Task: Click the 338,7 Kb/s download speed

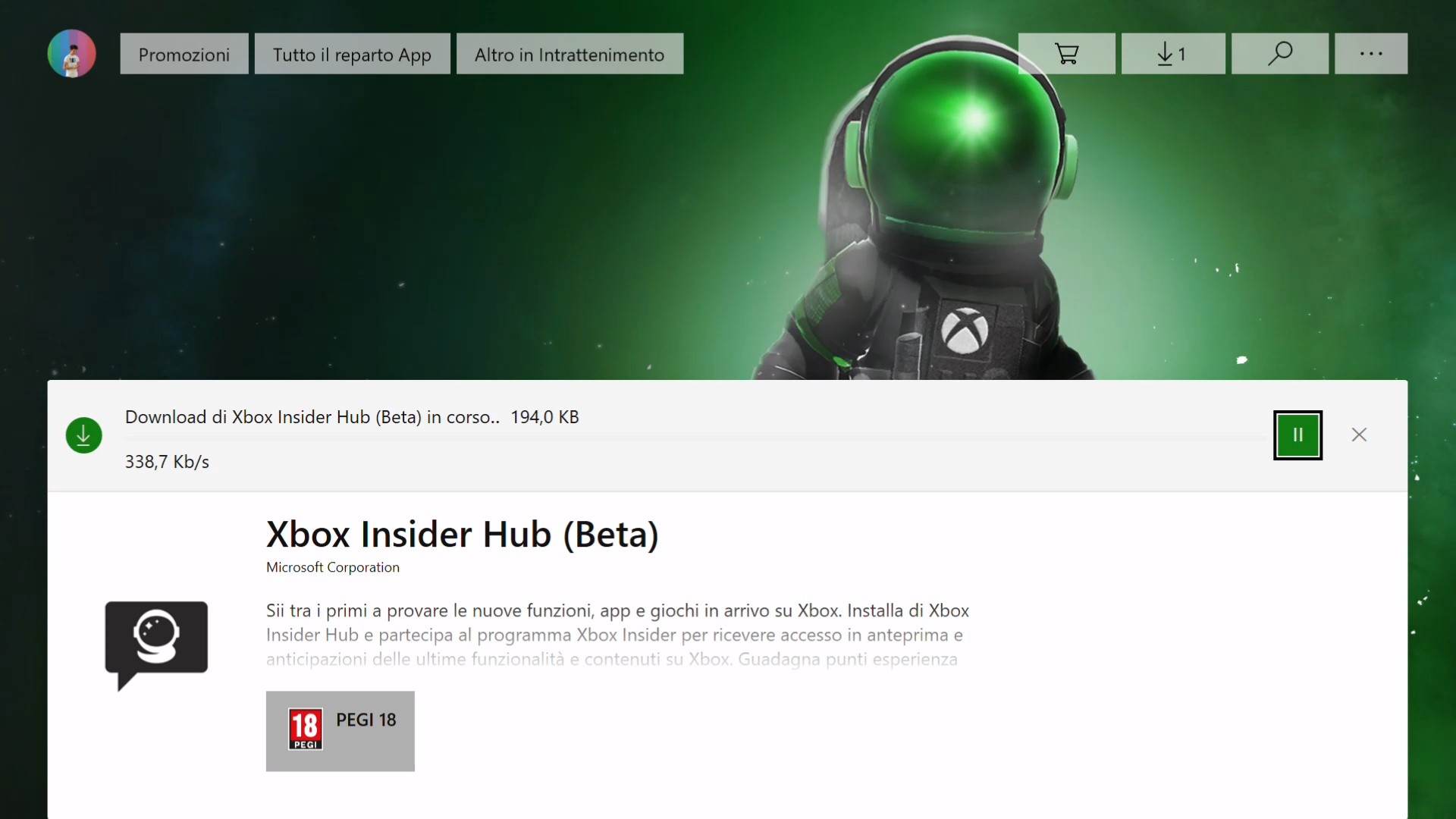Action: pyautogui.click(x=167, y=462)
